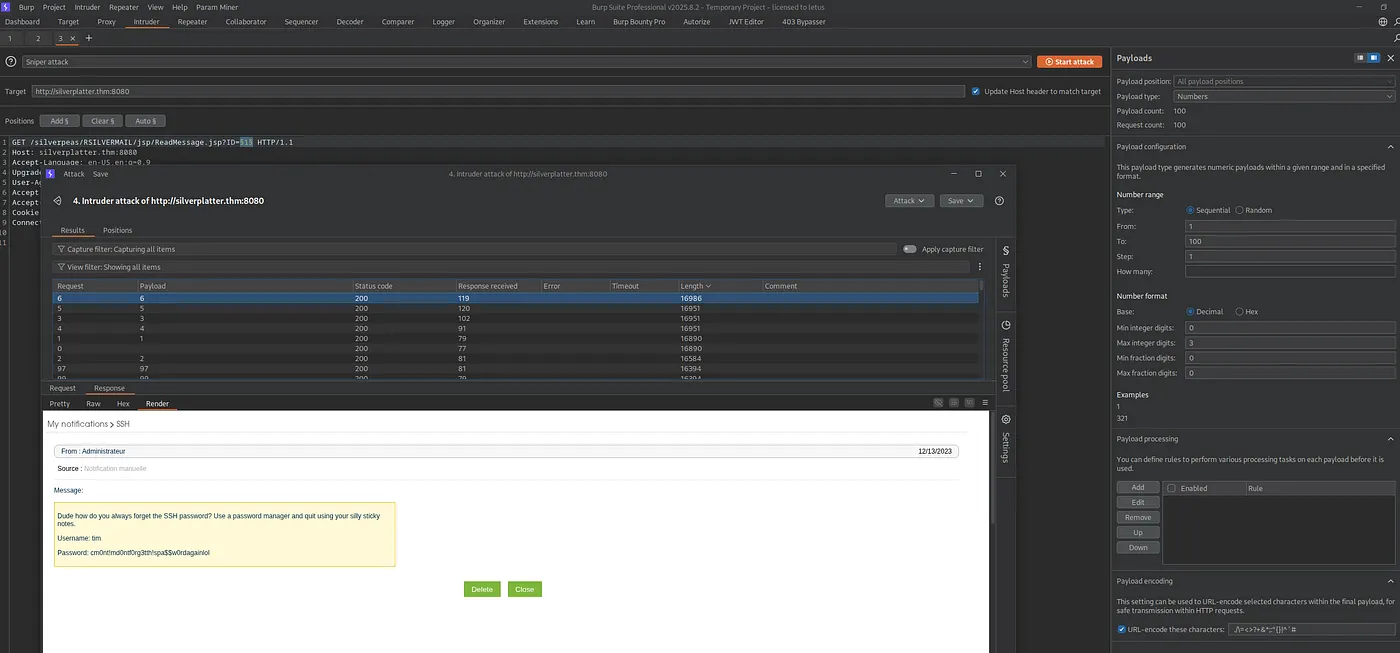
Task: Add a payload processing rule
Action: 1138,487
